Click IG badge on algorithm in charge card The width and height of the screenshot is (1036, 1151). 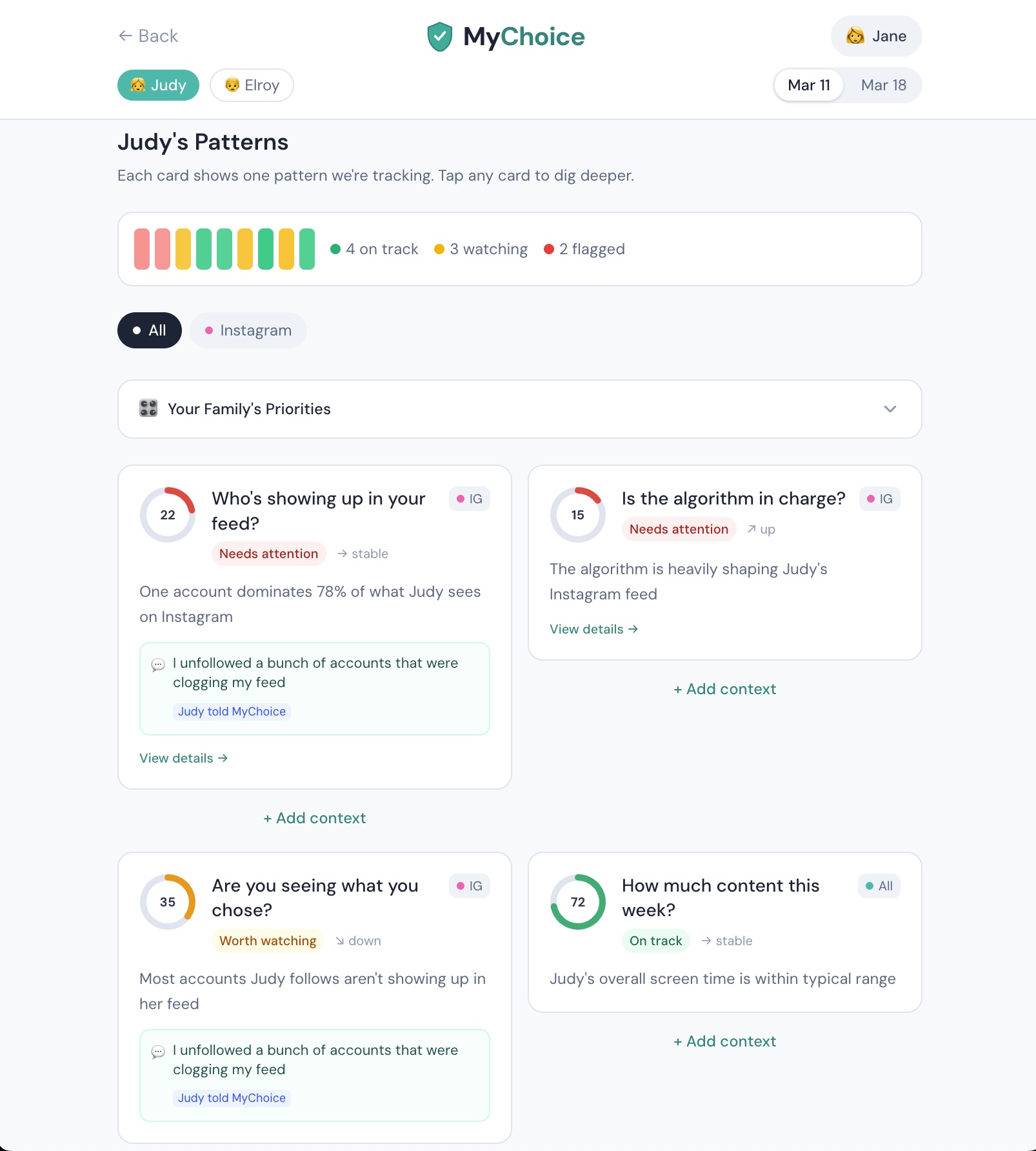coord(880,499)
